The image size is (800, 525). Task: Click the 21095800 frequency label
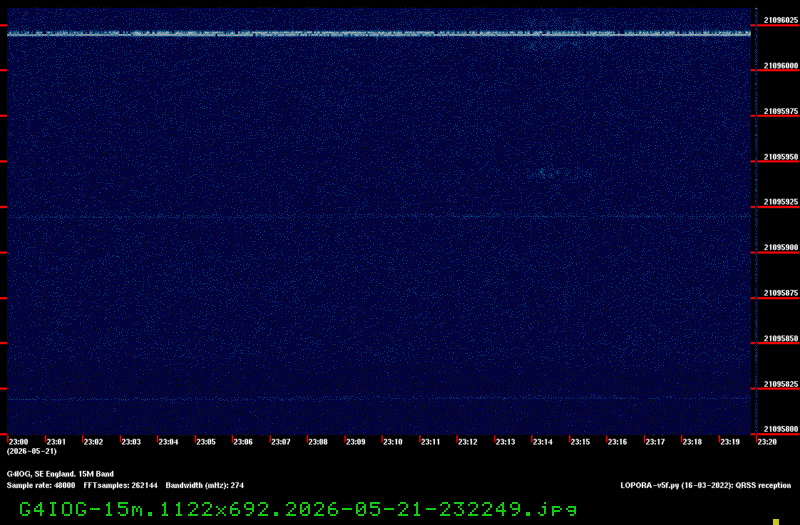(781, 429)
